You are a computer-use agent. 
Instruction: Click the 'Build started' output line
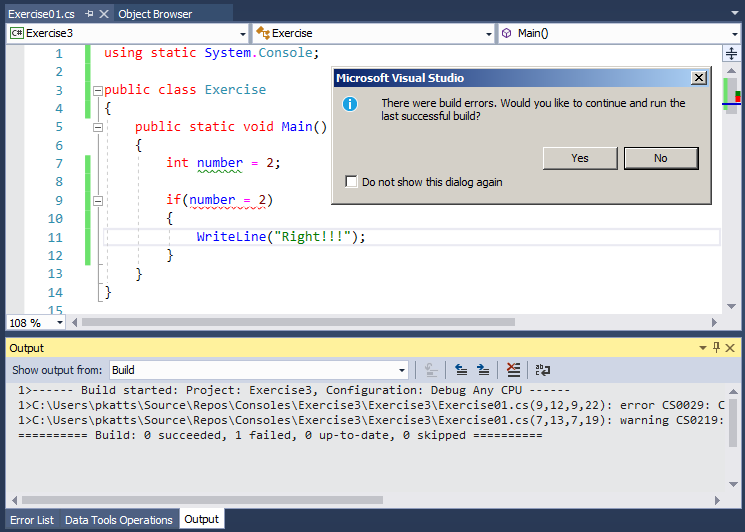(294, 390)
